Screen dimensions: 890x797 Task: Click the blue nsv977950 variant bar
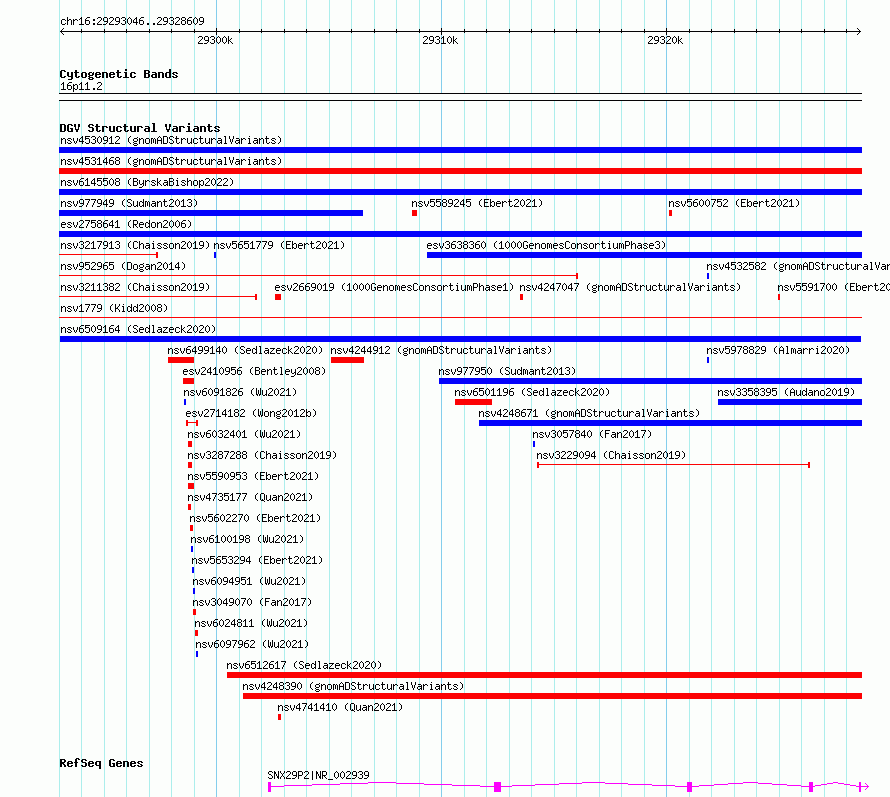650,381
